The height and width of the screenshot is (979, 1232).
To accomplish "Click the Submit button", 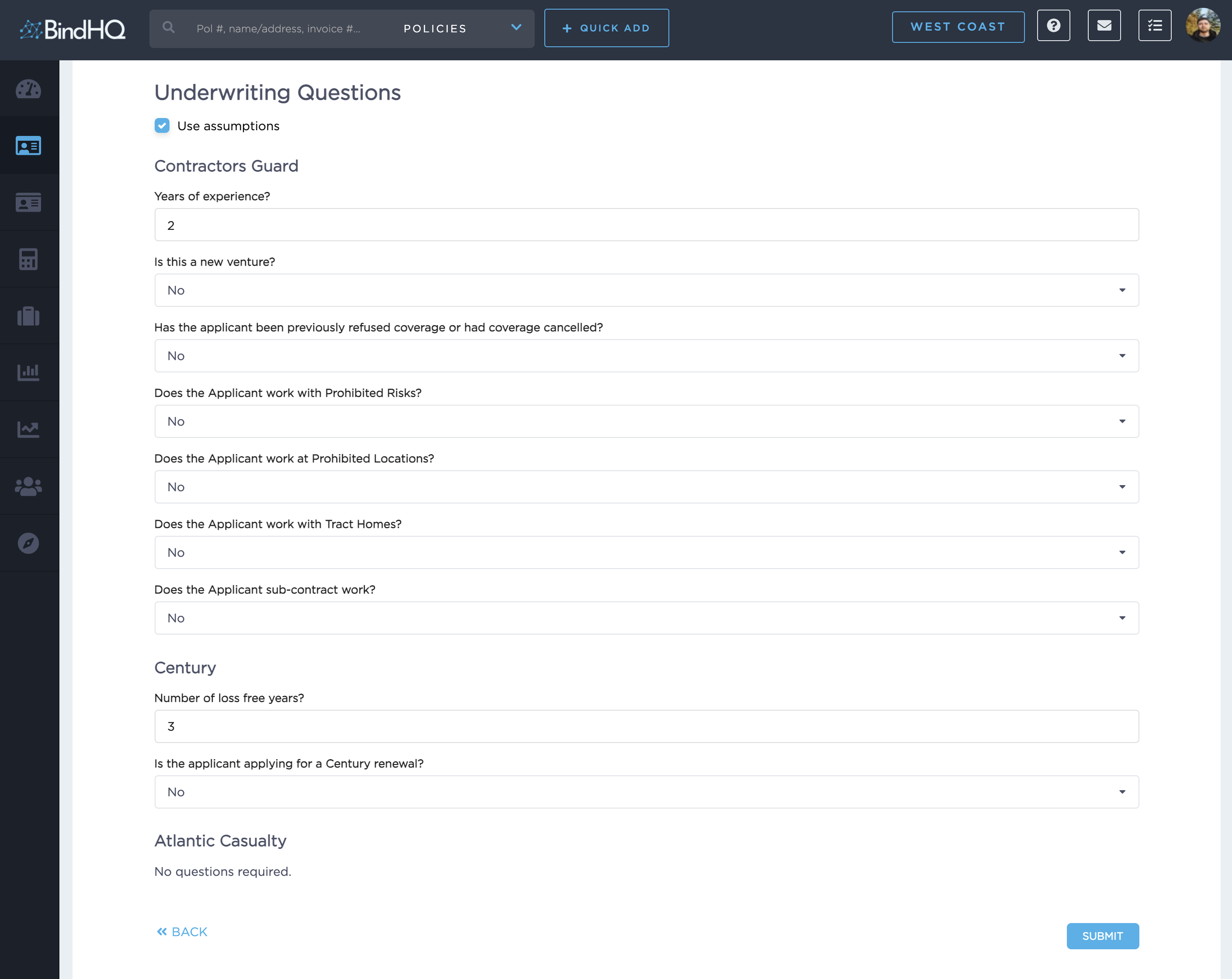I will click(x=1102, y=936).
